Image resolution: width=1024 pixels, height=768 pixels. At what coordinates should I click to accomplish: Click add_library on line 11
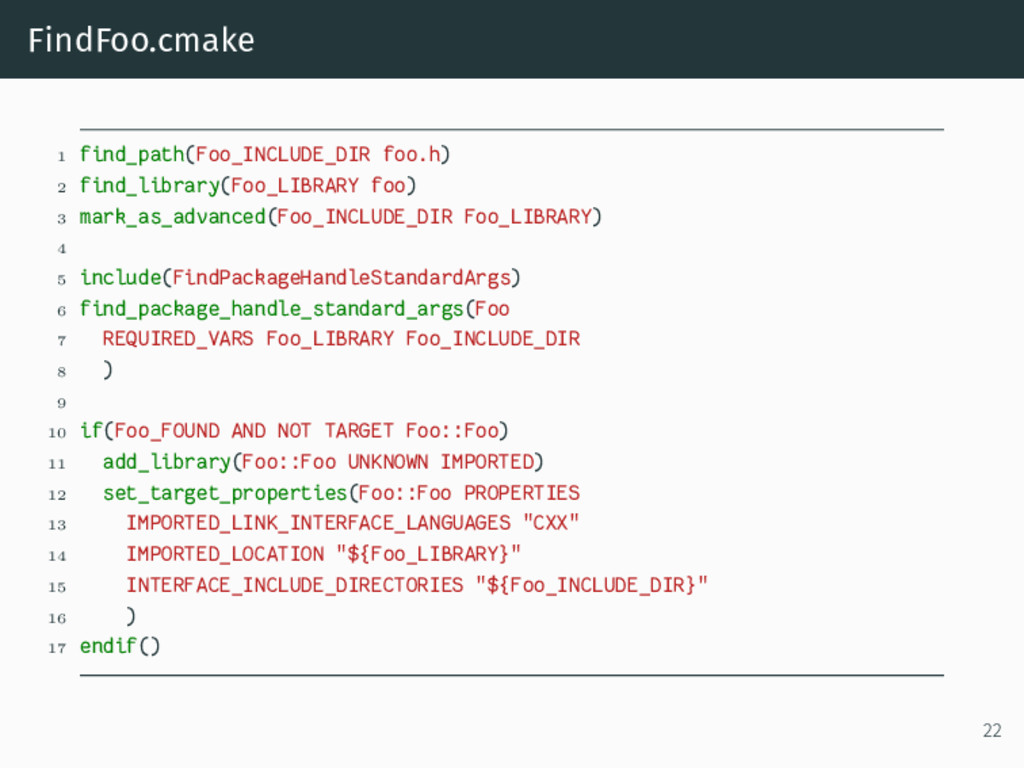pos(167,462)
